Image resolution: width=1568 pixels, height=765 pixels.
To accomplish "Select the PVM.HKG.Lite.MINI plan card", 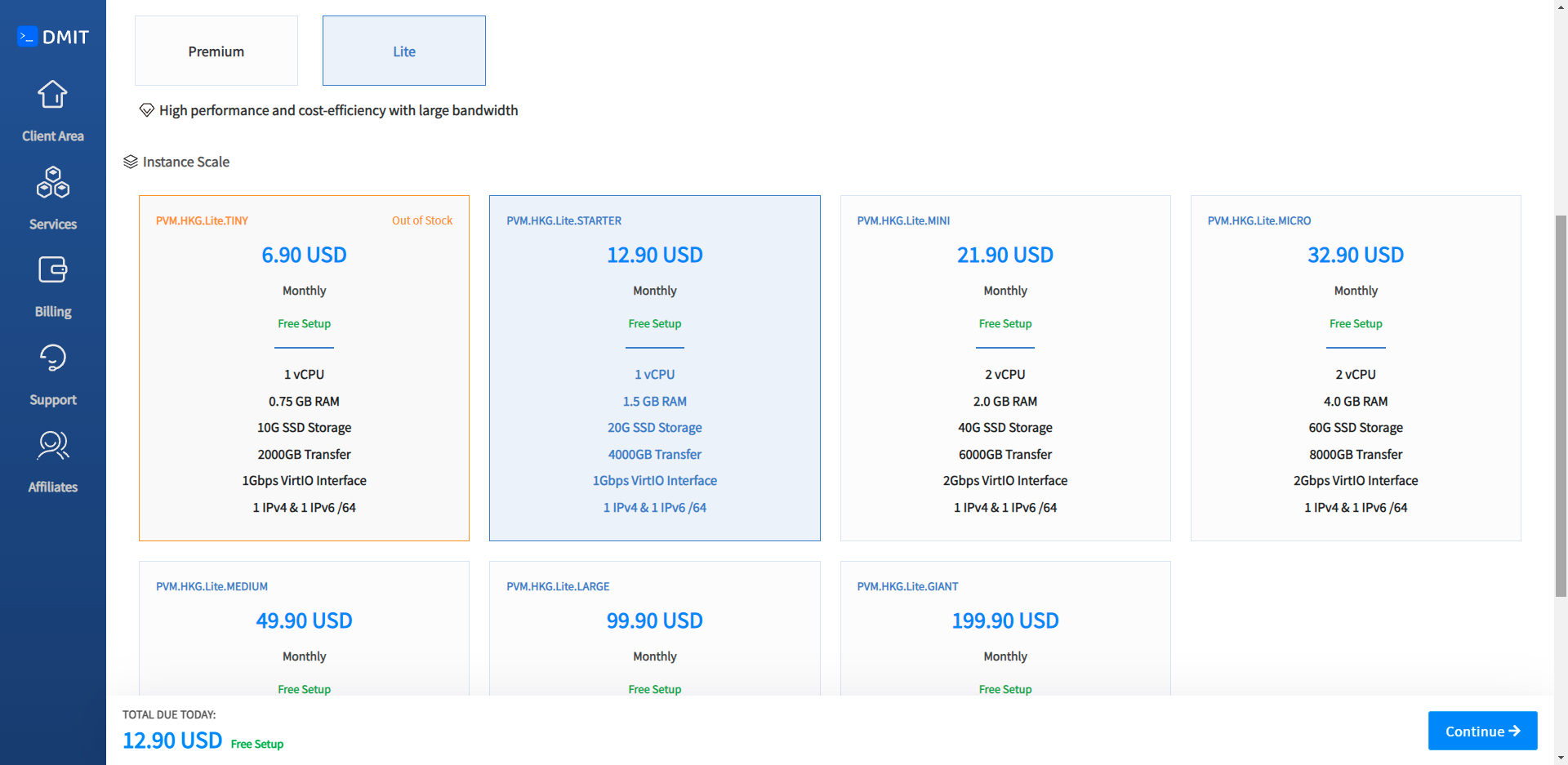I will 1005,368.
